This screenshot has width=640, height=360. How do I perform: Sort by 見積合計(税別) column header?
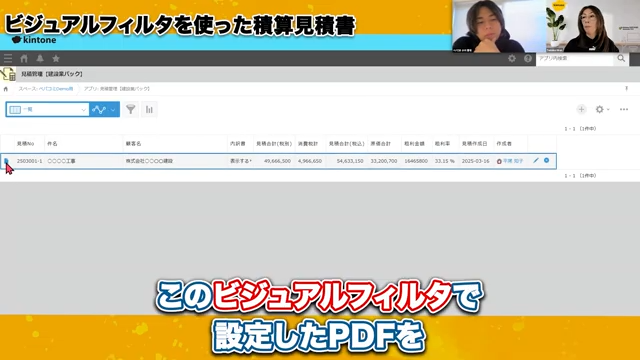(x=274, y=144)
